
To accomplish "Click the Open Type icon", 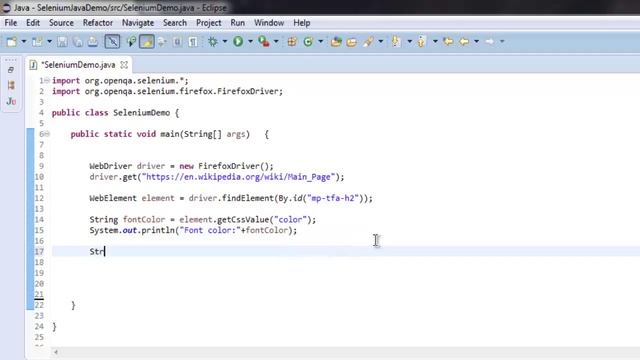I will (336, 41).
